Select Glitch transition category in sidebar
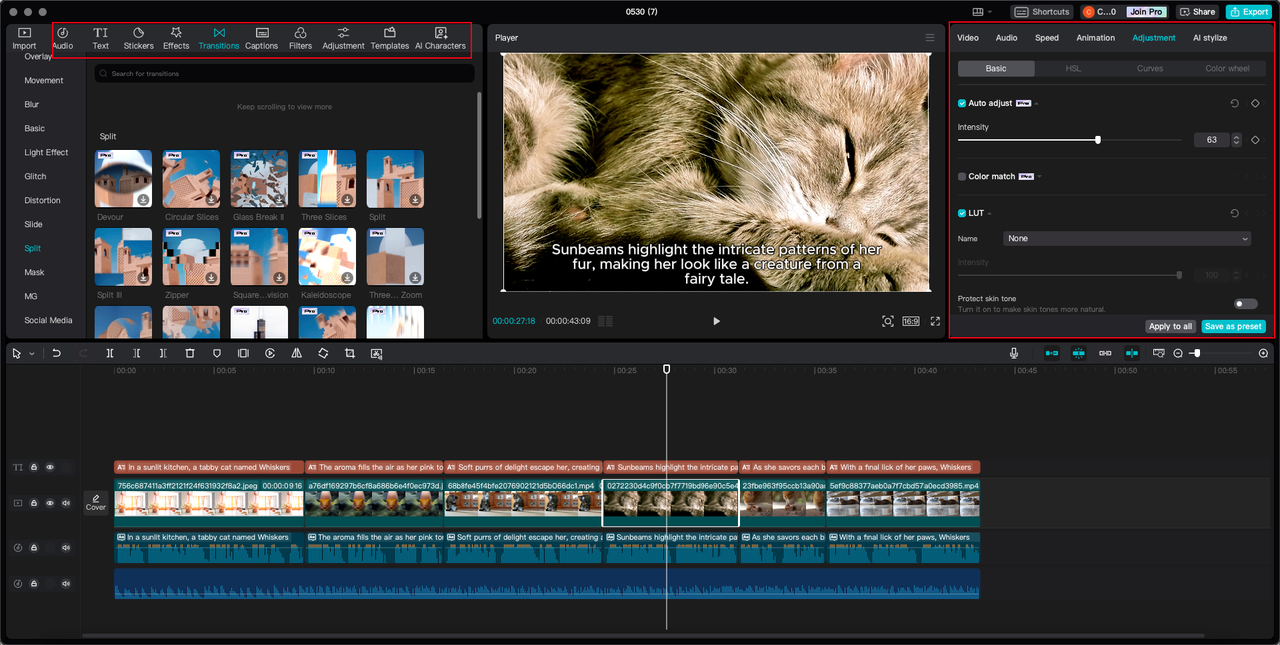1280x645 pixels. point(35,176)
